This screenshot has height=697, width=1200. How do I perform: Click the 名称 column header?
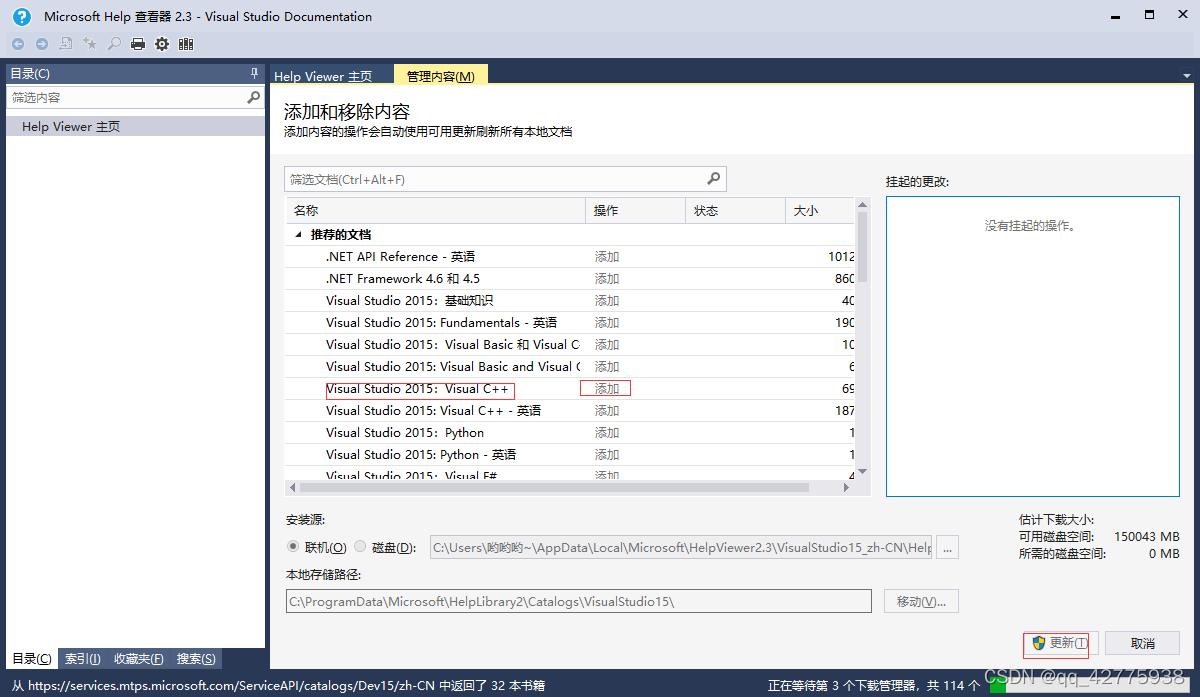point(435,210)
